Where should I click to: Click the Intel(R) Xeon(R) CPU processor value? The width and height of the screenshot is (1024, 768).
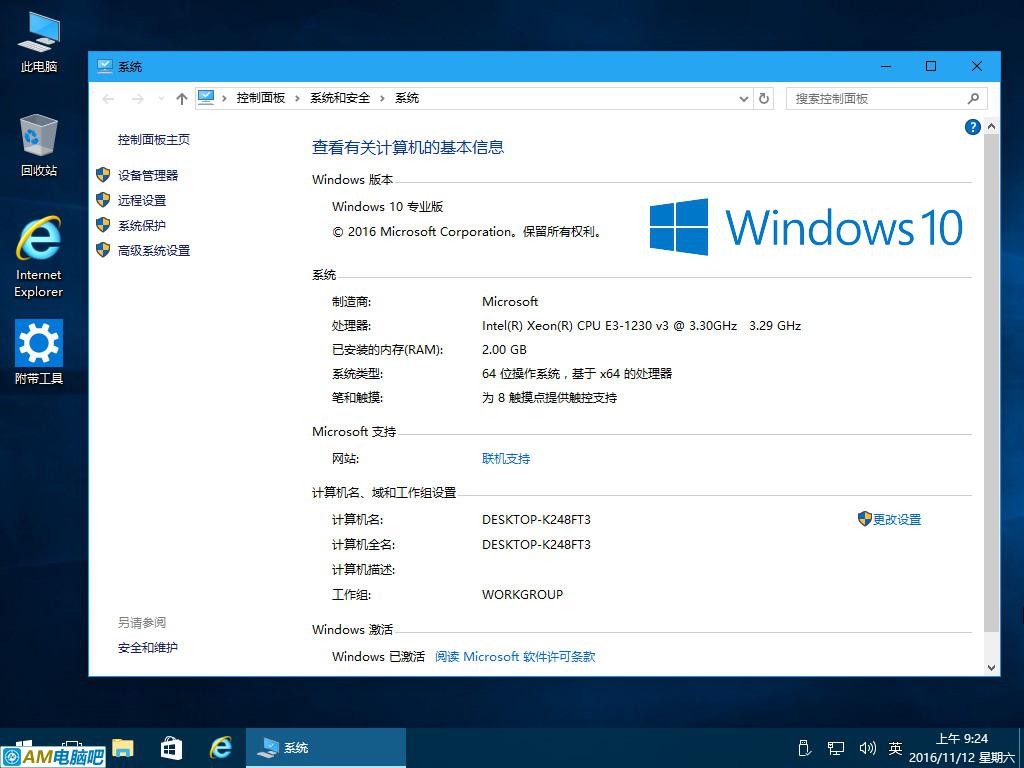coord(641,325)
